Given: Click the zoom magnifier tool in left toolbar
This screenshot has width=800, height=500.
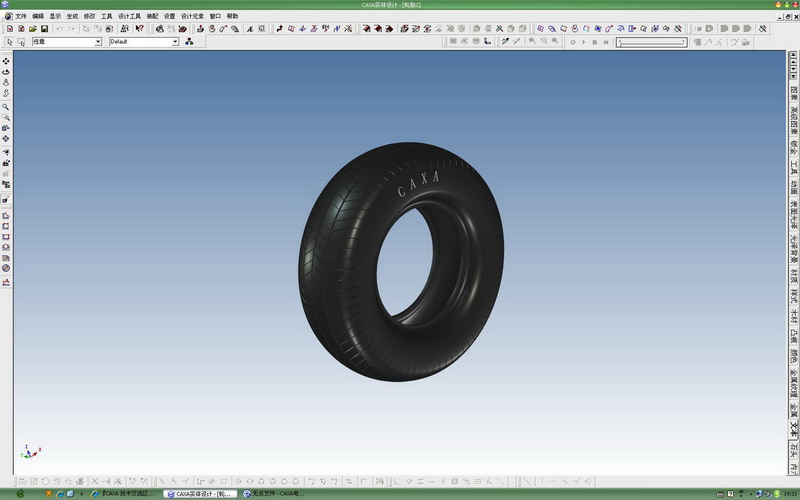Looking at the screenshot, I should click(6, 107).
